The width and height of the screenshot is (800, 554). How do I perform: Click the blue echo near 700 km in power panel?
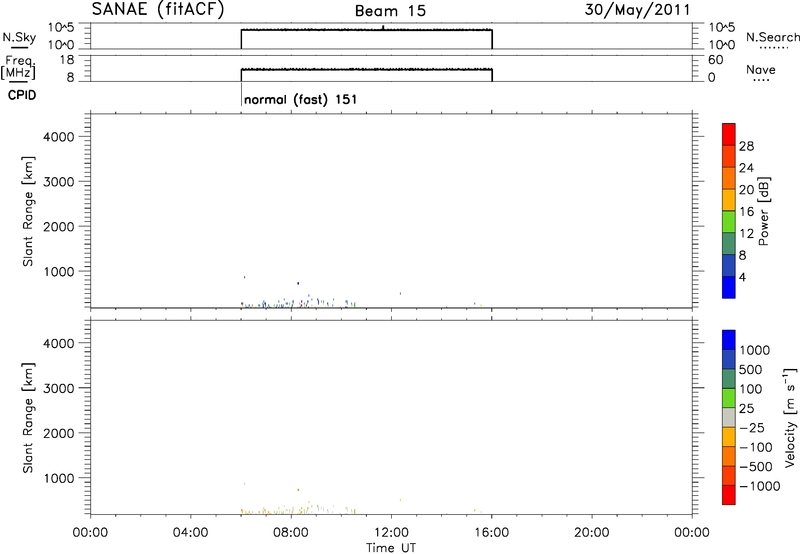(x=298, y=283)
